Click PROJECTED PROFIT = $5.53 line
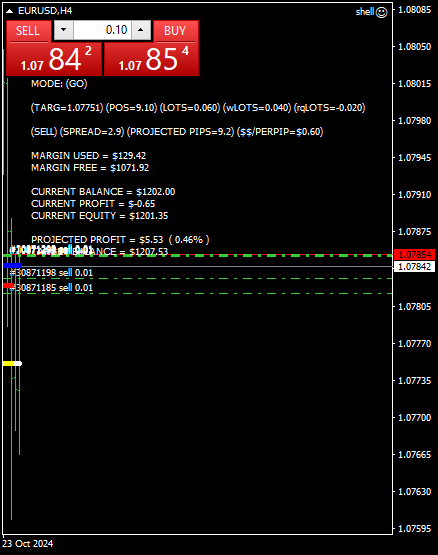The width and height of the screenshot is (438, 555). [120, 240]
